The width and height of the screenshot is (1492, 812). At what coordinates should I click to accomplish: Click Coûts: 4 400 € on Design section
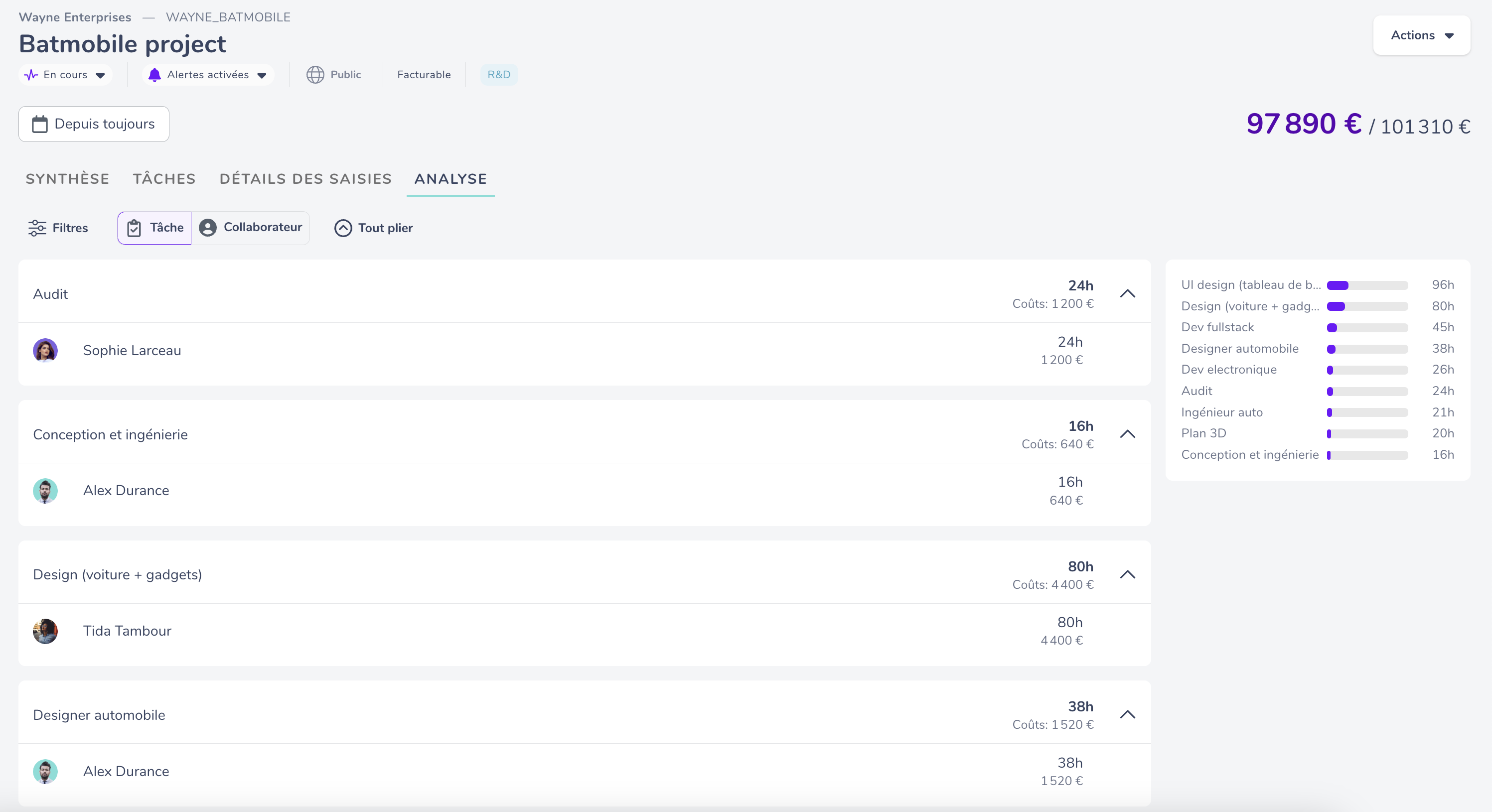pos(1052,584)
